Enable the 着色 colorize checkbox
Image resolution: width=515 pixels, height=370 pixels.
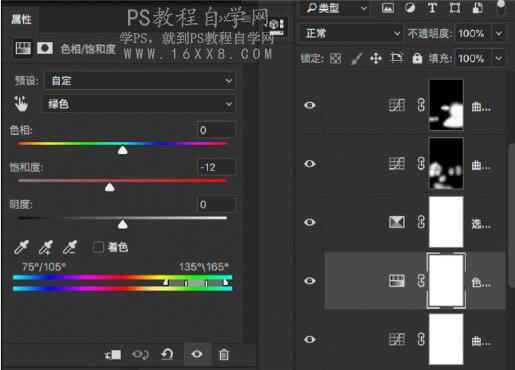pos(98,247)
